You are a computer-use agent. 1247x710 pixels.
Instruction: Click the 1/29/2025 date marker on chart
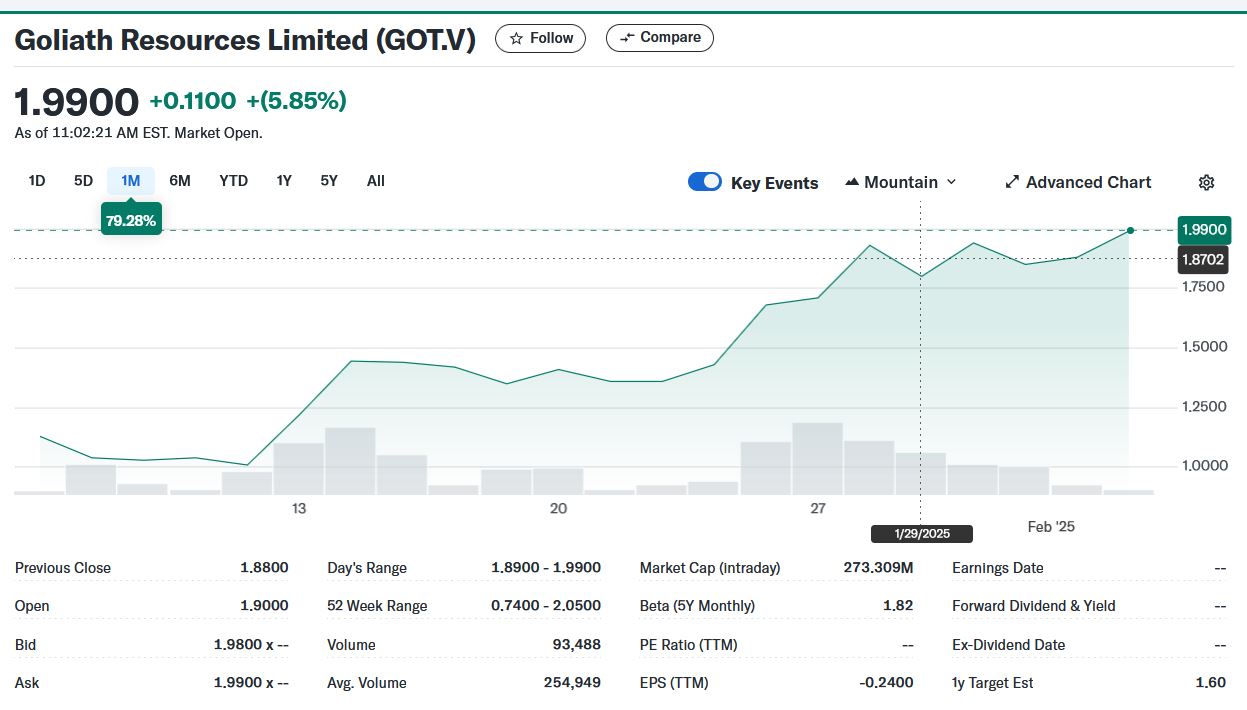coord(922,534)
